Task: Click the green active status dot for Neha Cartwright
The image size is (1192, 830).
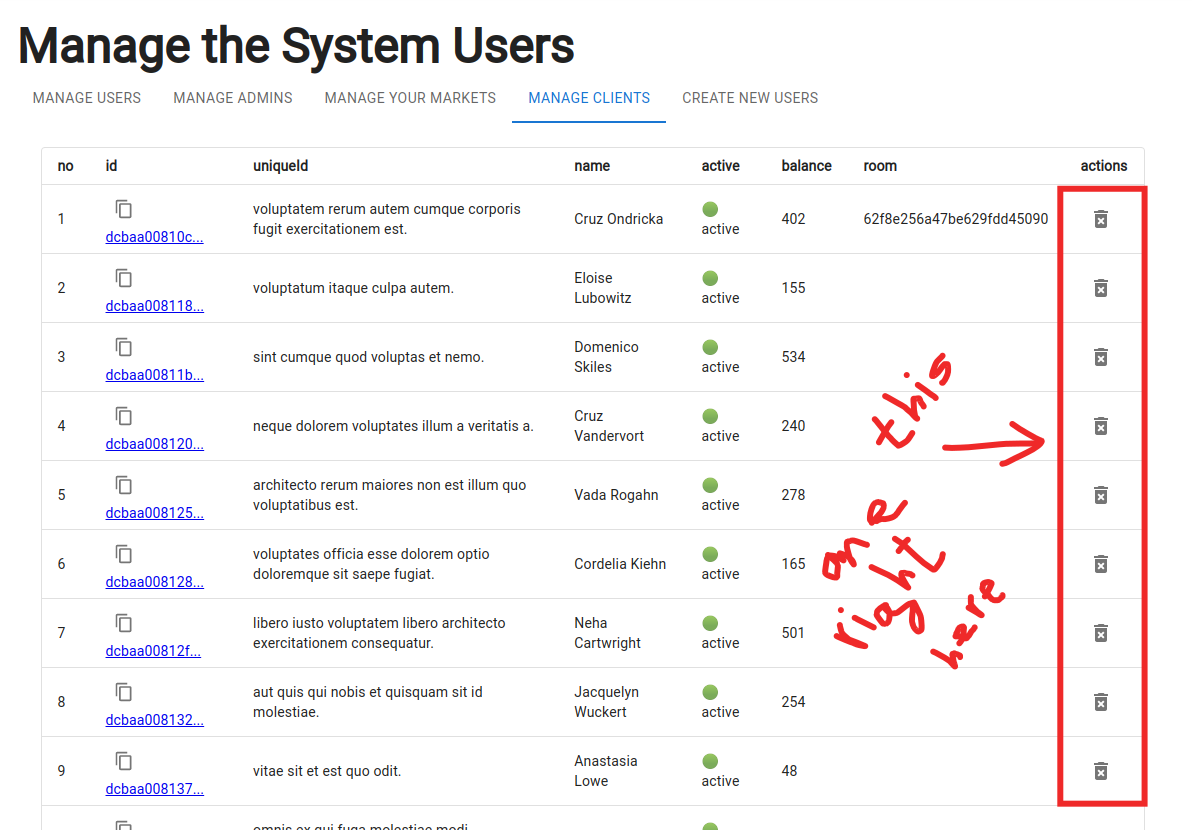Action: 710,623
